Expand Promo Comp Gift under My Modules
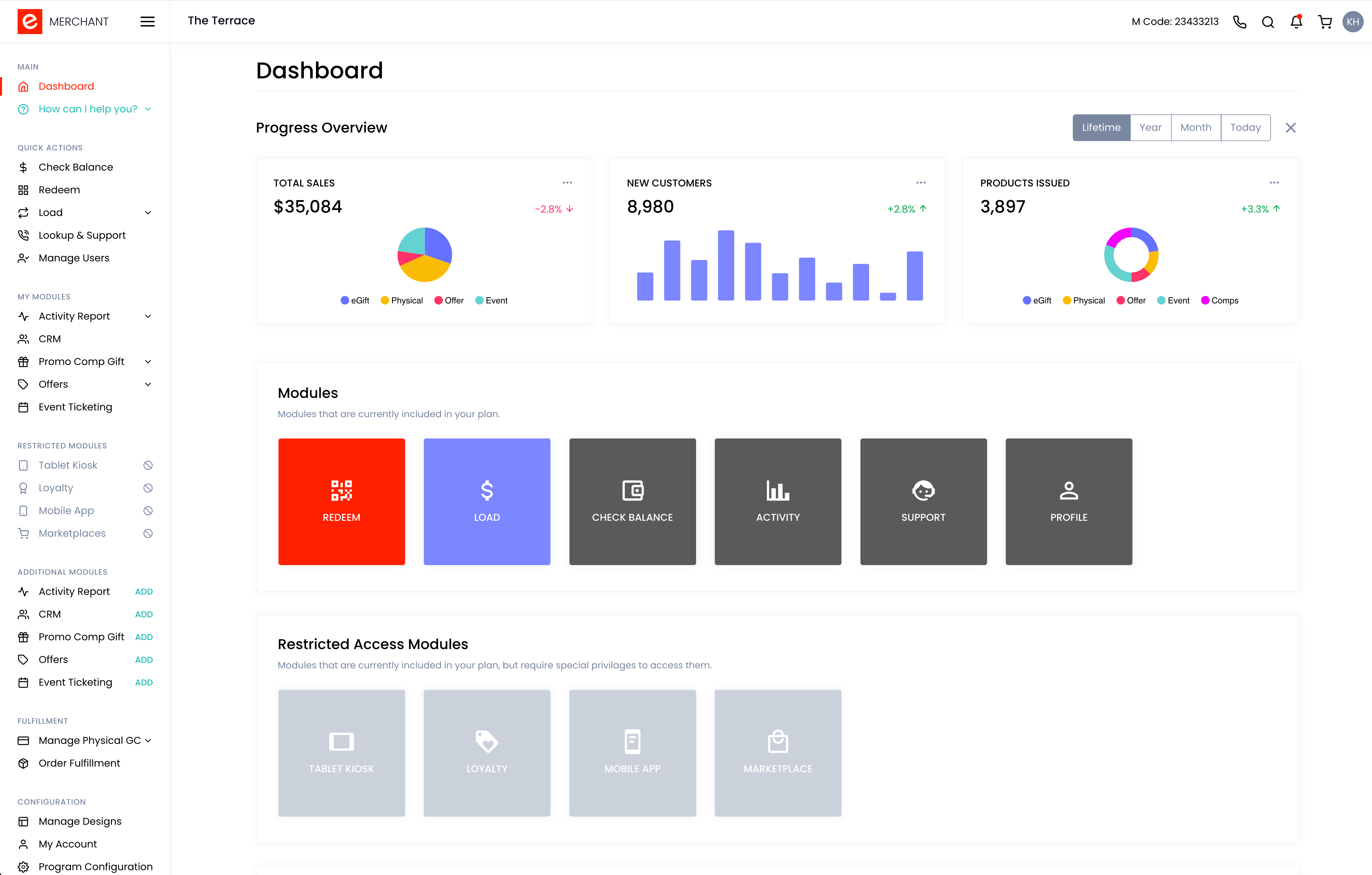This screenshot has width=1372, height=875. [x=148, y=362]
